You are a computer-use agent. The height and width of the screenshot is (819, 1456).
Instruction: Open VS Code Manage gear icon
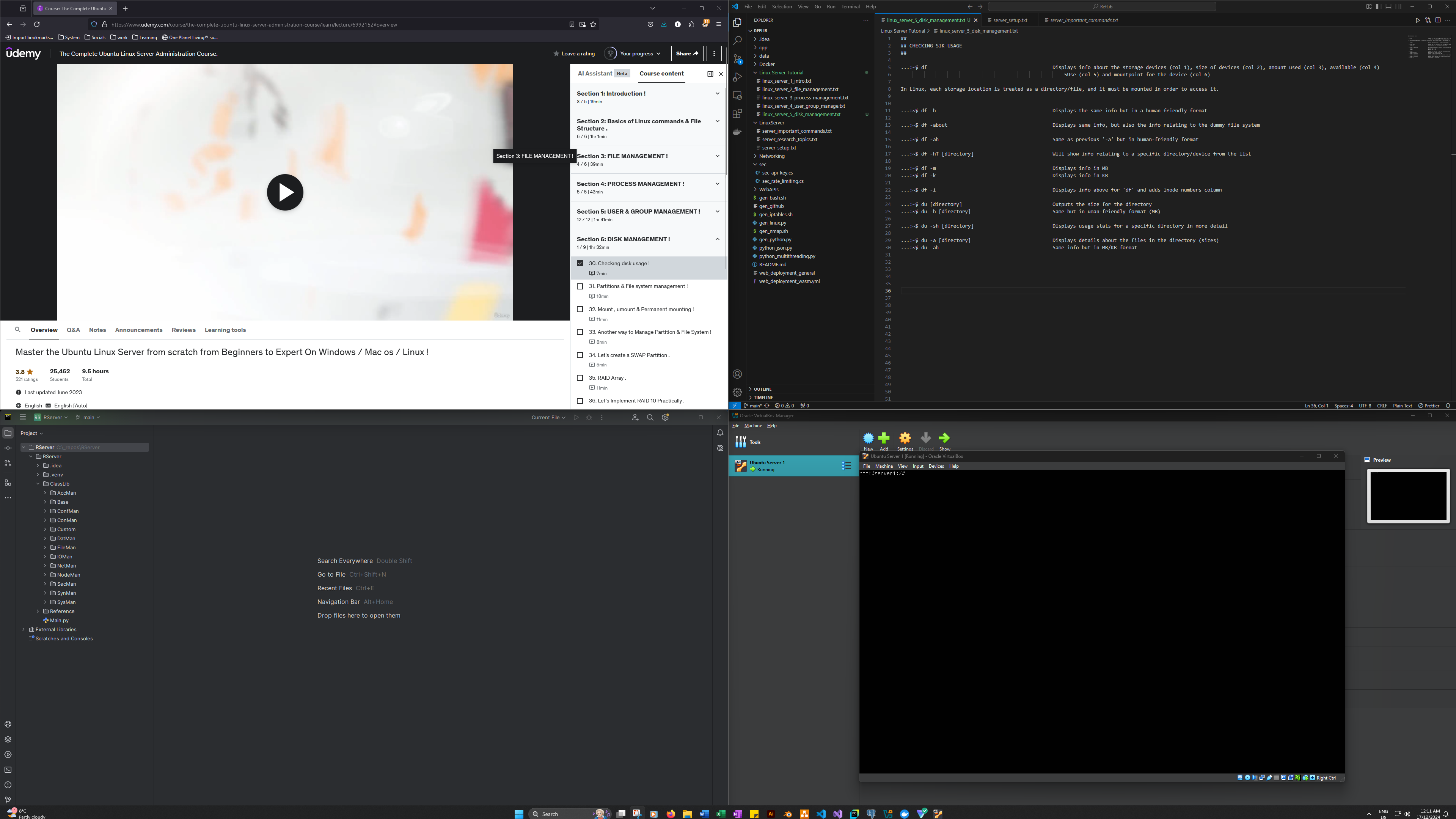[737, 392]
